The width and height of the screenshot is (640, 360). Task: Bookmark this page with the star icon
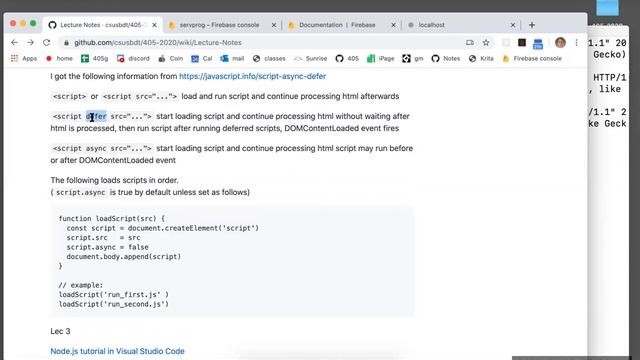486,42
